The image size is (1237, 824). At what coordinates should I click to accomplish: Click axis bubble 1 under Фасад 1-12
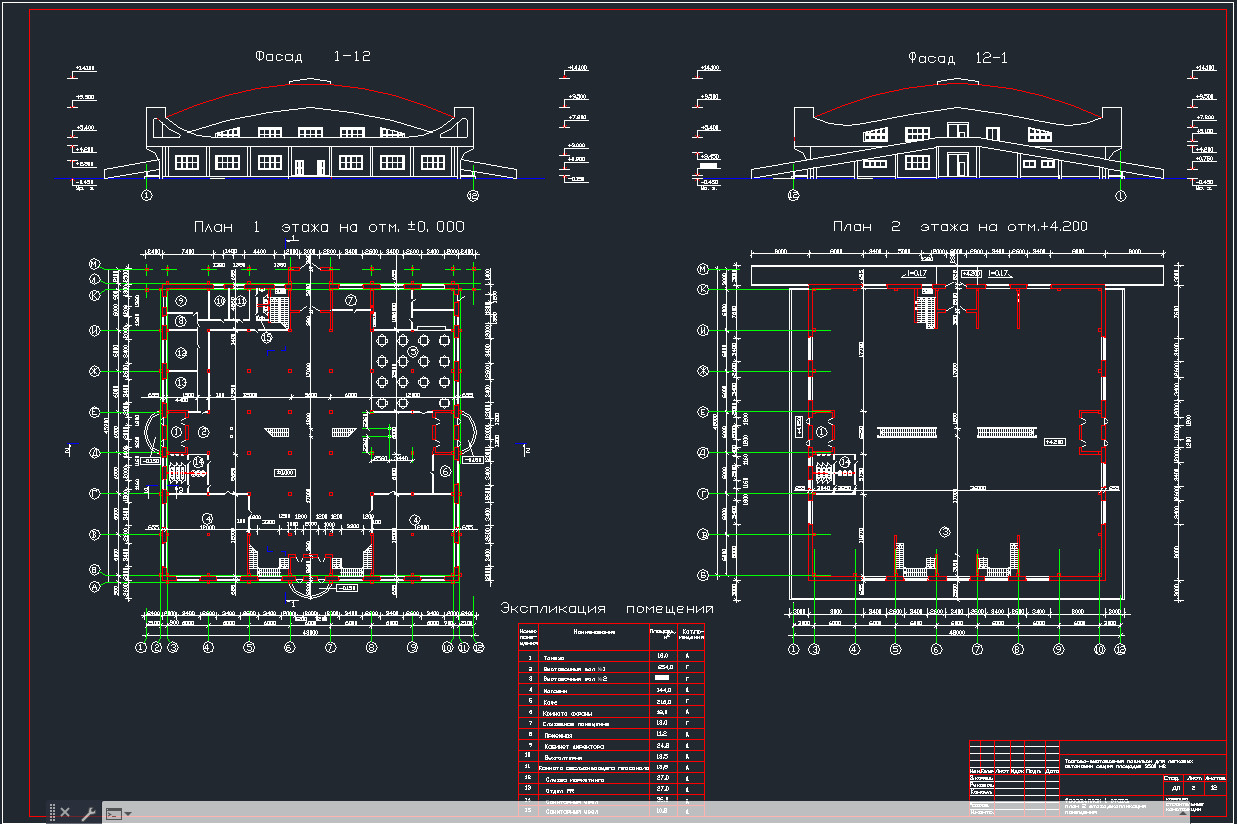click(147, 197)
